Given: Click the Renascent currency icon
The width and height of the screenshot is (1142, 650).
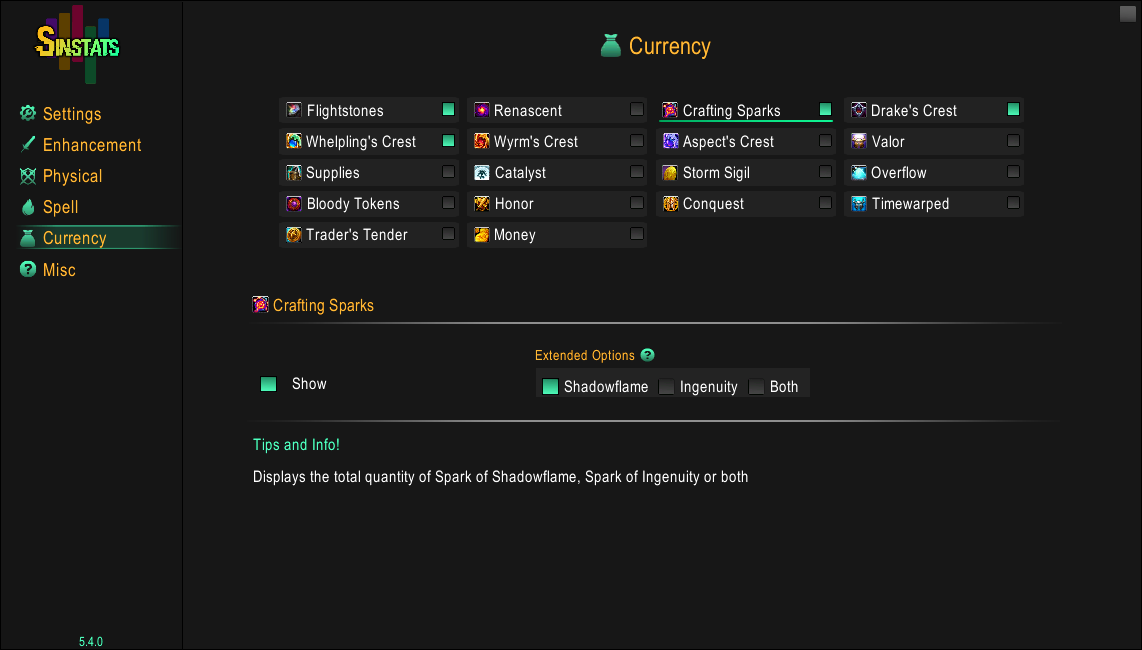Looking at the screenshot, I should pos(482,110).
